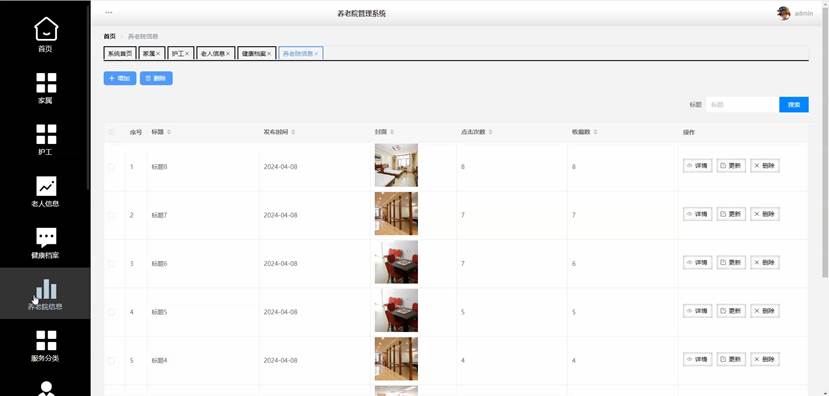829x396 pixels.
Task: Open 首页 in the left sidebar
Action: click(45, 35)
